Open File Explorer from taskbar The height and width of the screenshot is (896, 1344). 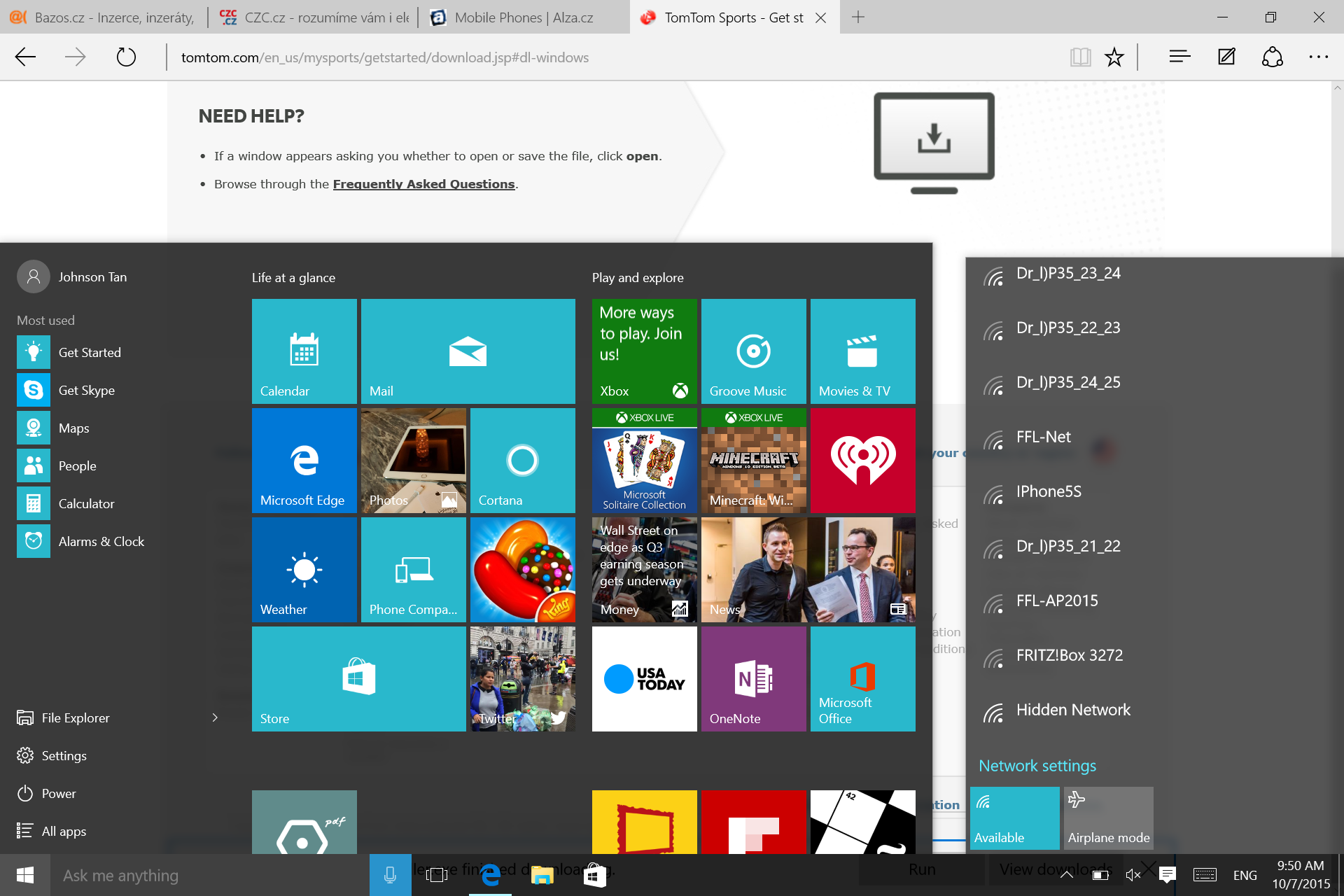[x=542, y=875]
